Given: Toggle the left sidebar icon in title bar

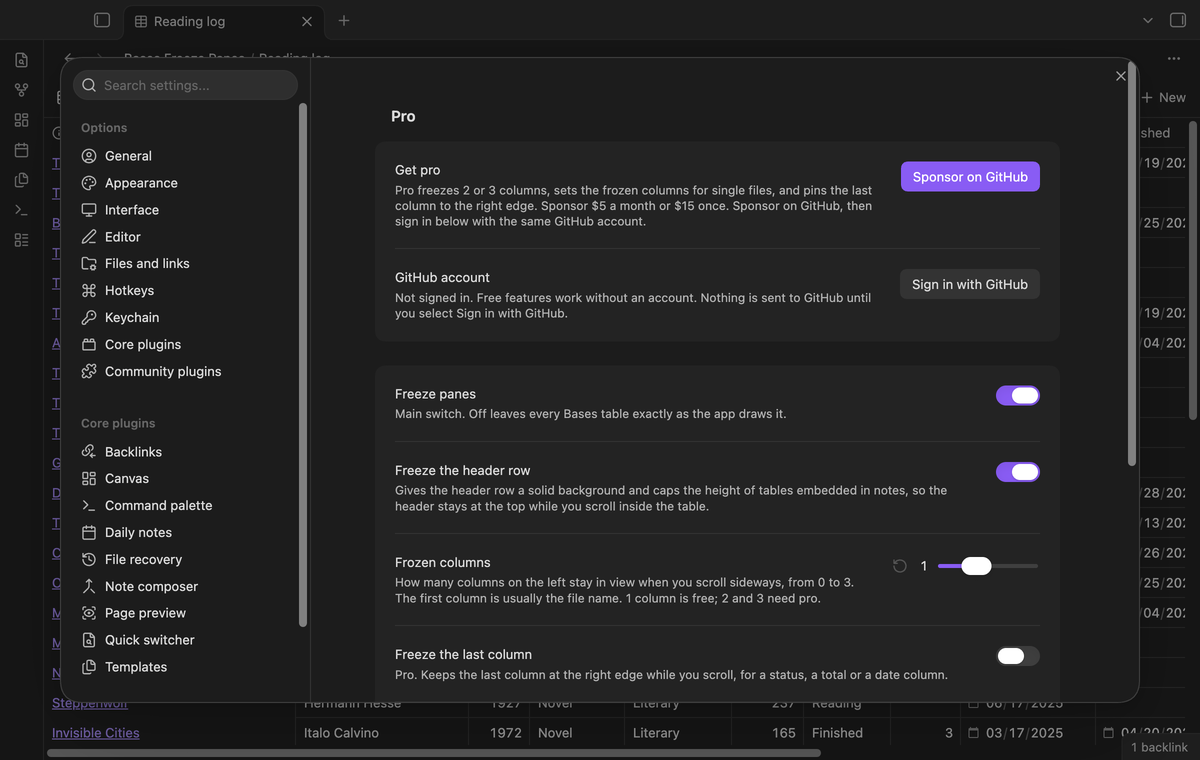Looking at the screenshot, I should 101,20.
